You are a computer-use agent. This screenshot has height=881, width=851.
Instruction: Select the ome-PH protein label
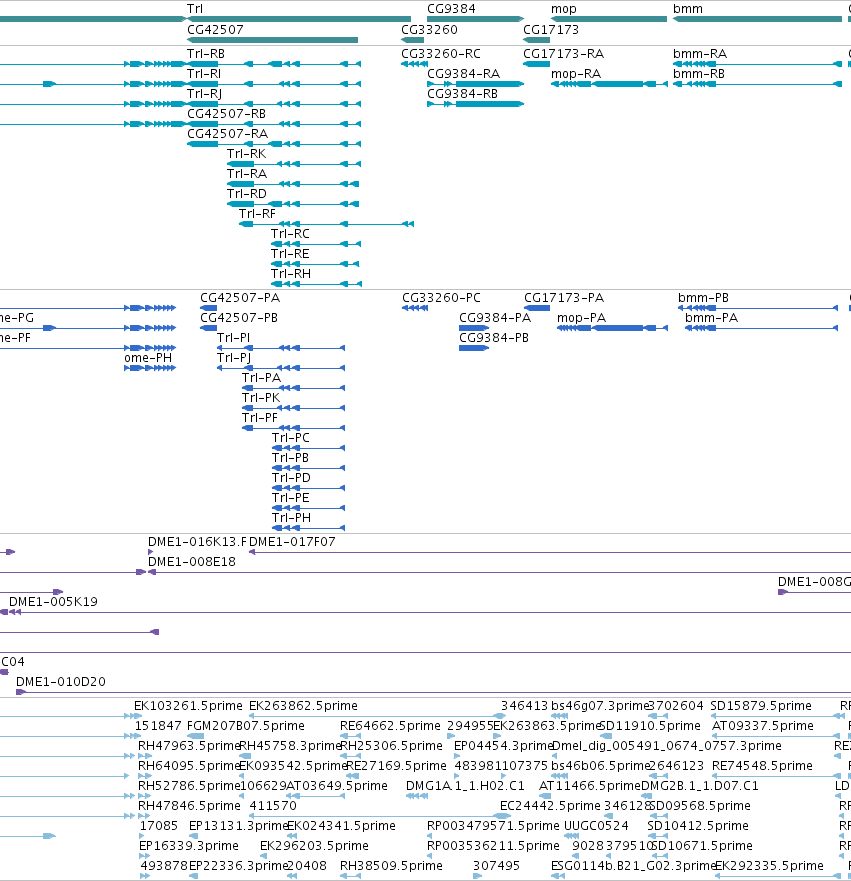coord(148,358)
